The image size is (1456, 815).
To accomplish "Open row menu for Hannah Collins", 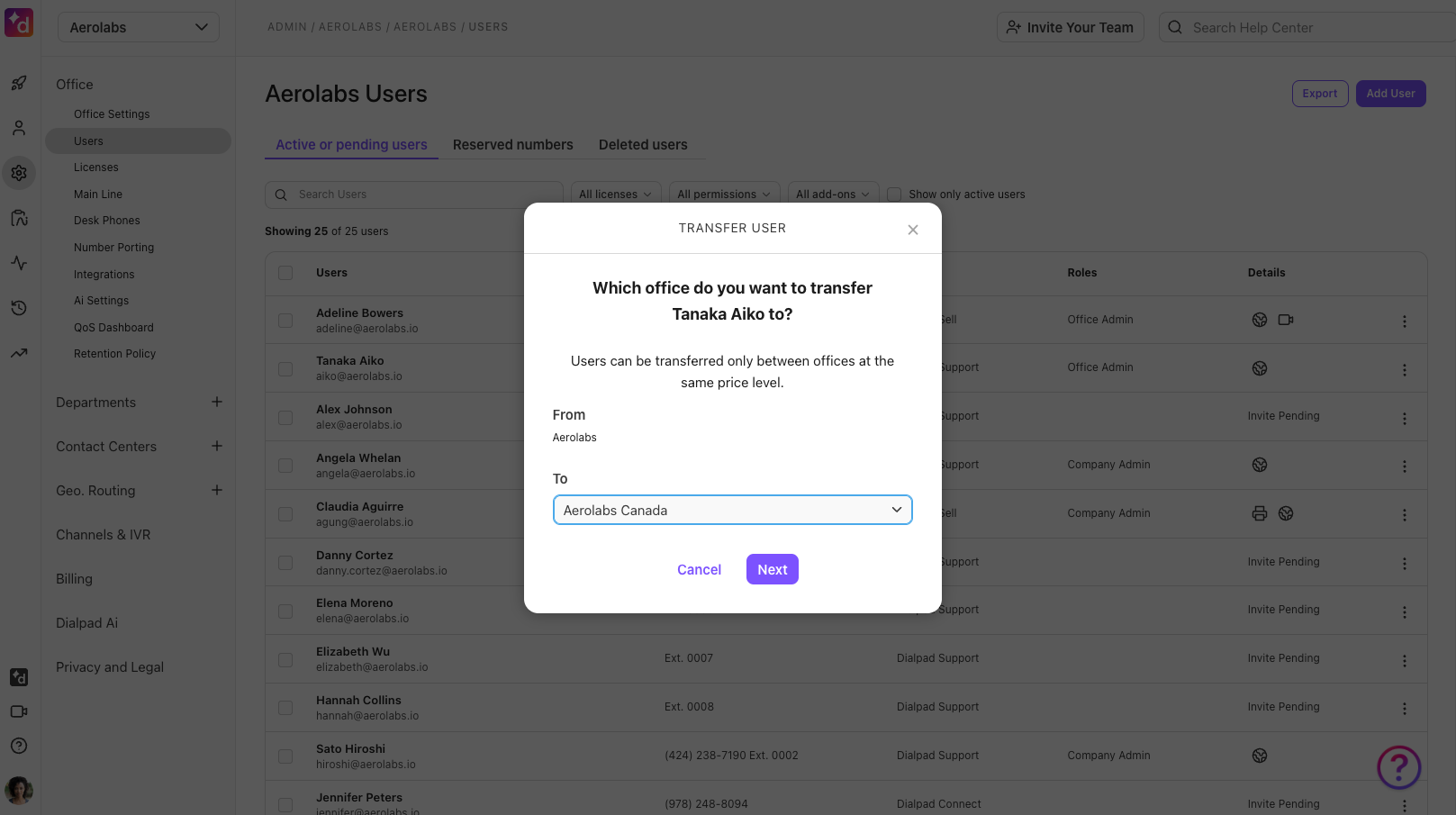I will 1404,709.
